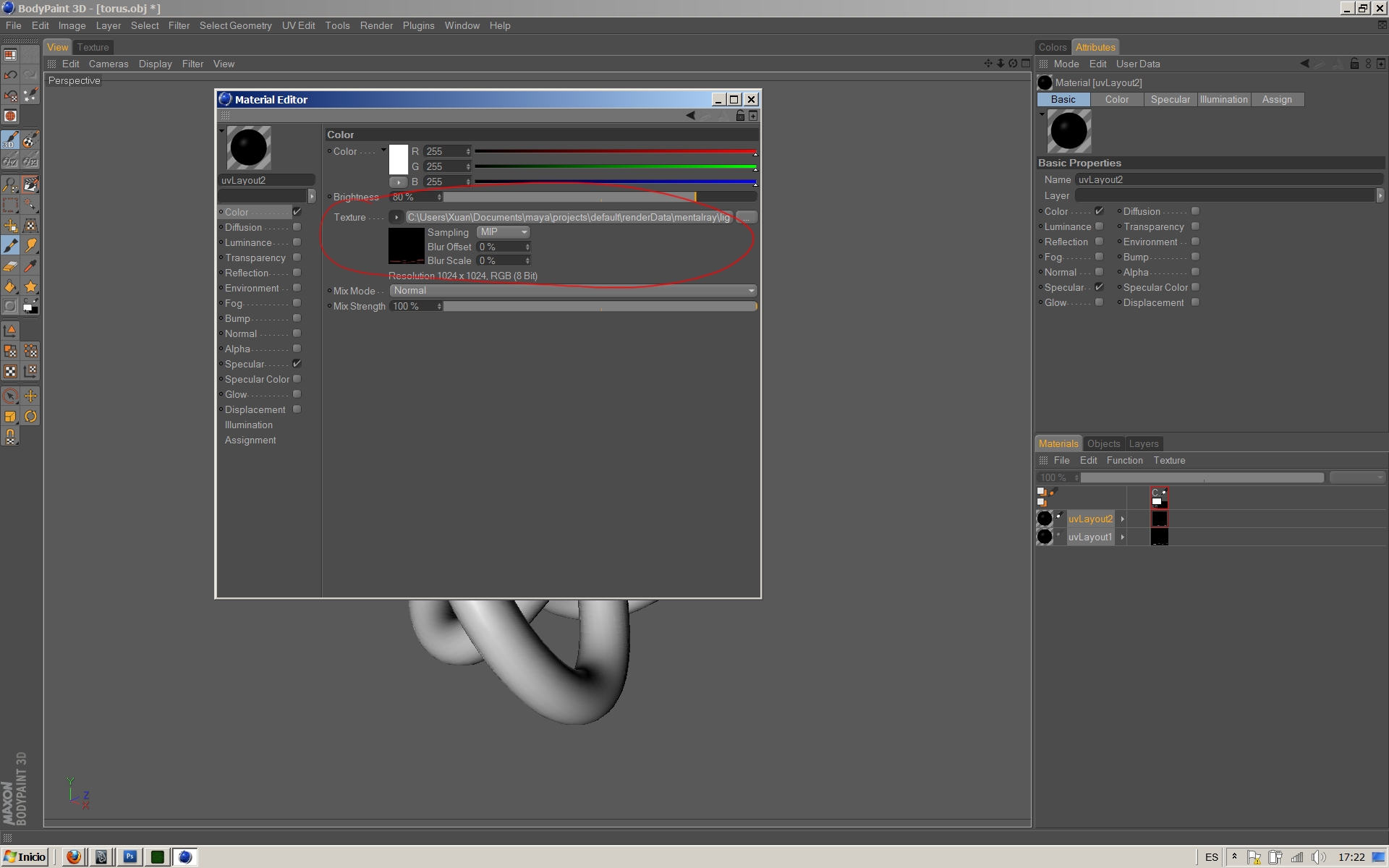Click the Attributes panel lock icon
Image resolution: width=1389 pixels, height=868 pixels.
(1354, 64)
